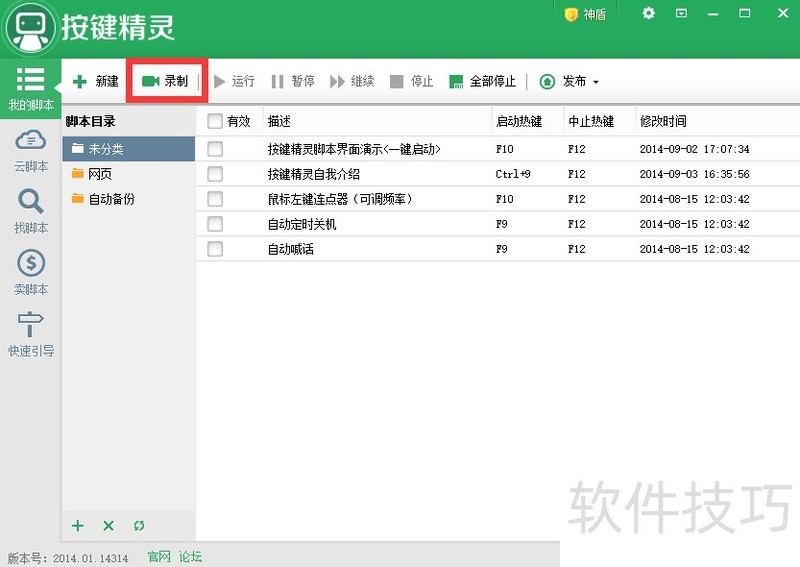The image size is (800, 567).
Task: Open 快速引导 quick guide
Action: click(x=30, y=334)
